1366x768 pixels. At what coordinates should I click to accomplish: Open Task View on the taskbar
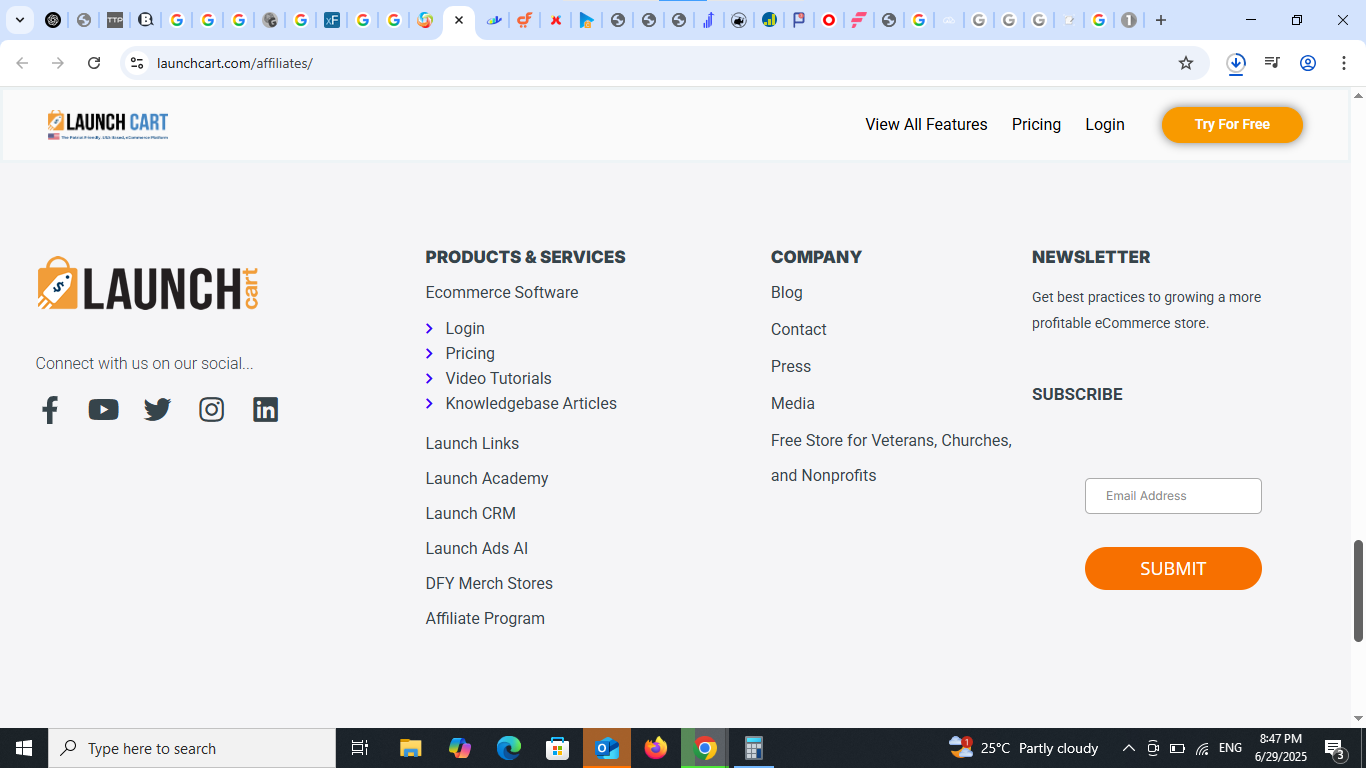[360, 748]
